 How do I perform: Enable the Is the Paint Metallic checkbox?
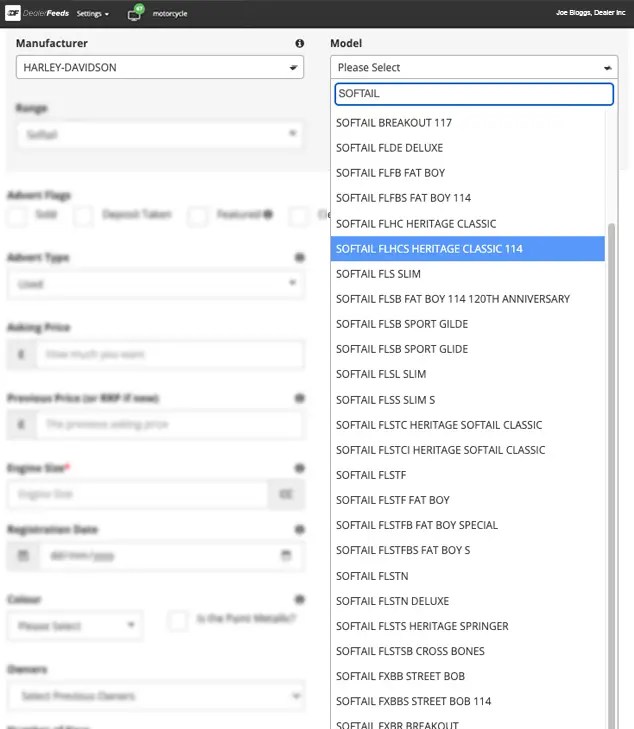pyautogui.click(x=178, y=620)
